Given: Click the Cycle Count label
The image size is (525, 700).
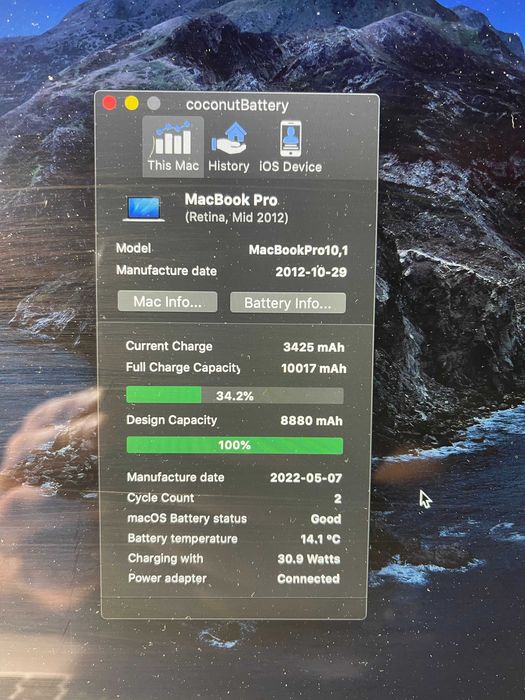Looking at the screenshot, I should 161,498.
